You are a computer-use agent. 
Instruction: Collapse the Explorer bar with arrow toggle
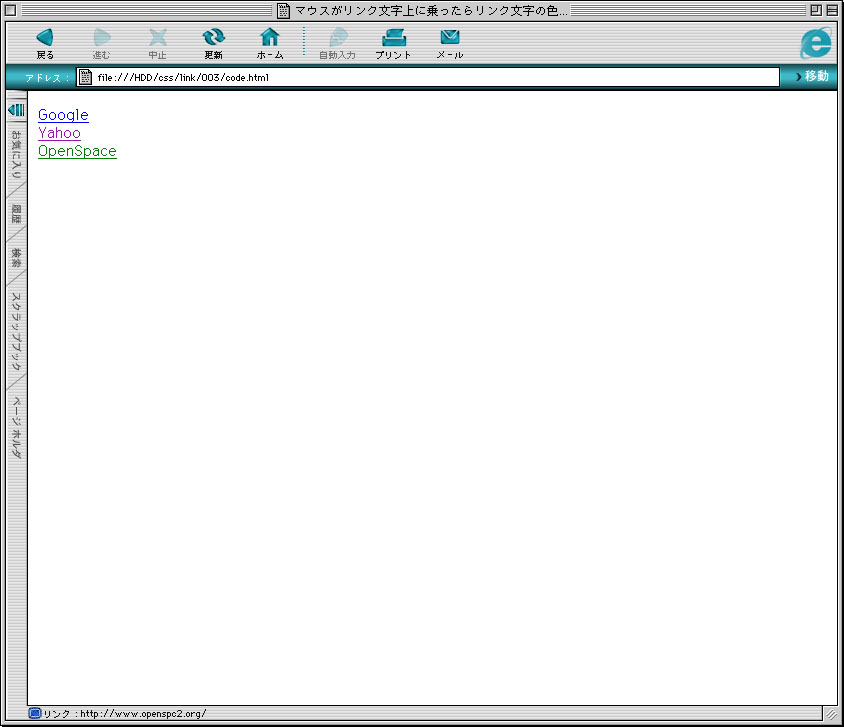coord(16,109)
